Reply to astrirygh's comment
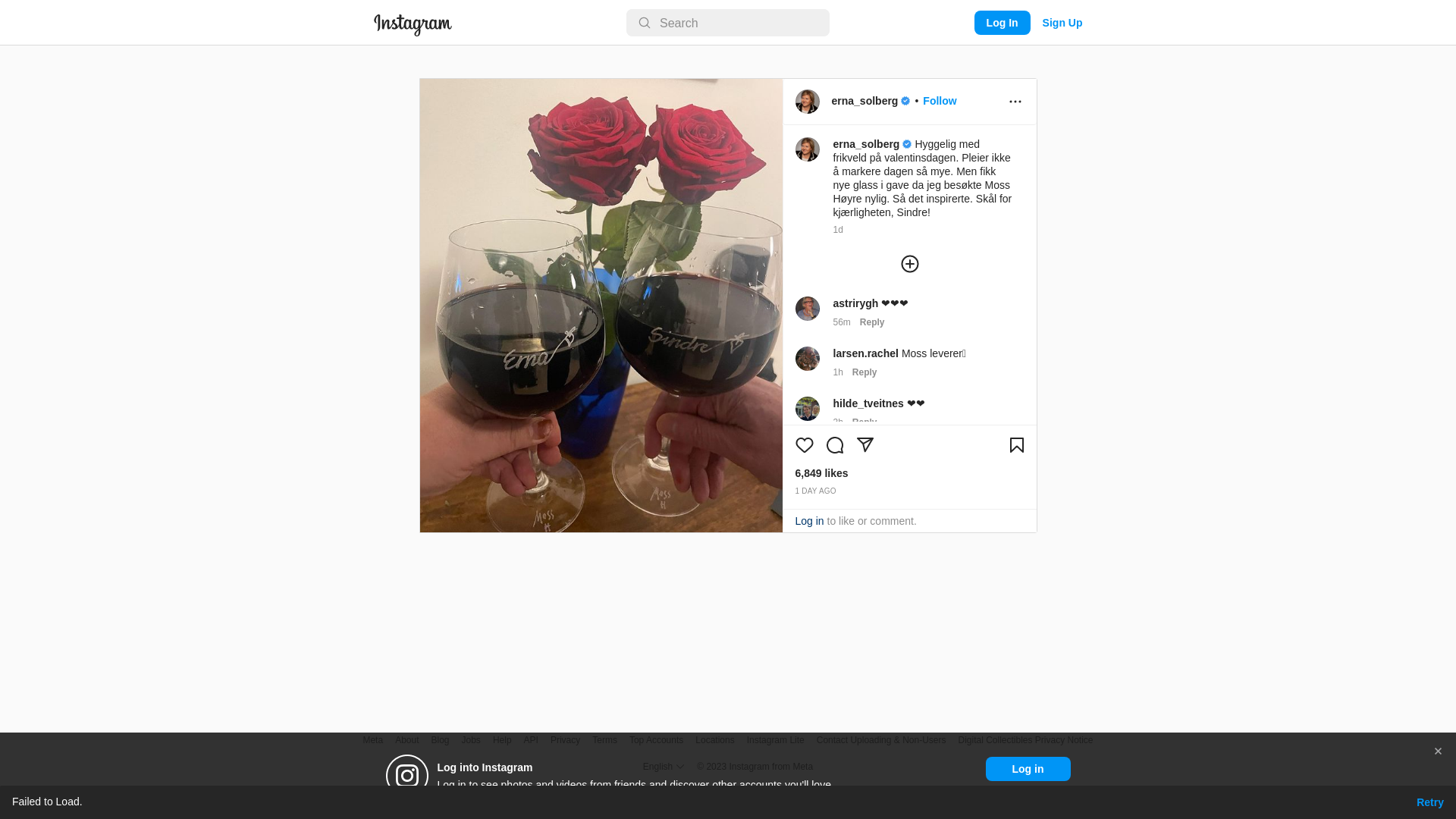 pos(872,322)
